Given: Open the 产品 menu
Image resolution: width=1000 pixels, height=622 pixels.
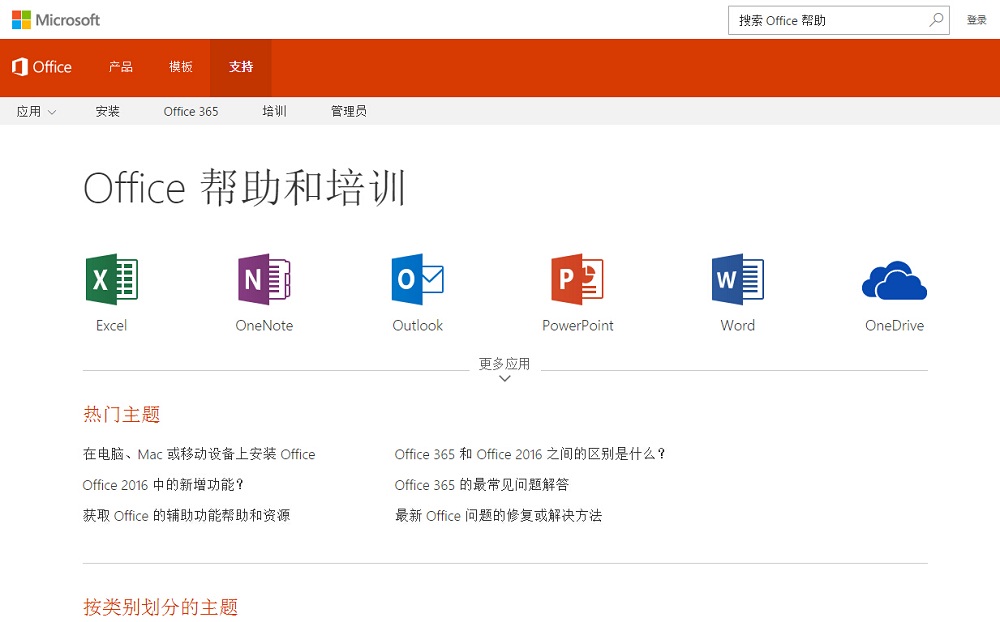Looking at the screenshot, I should [121, 67].
